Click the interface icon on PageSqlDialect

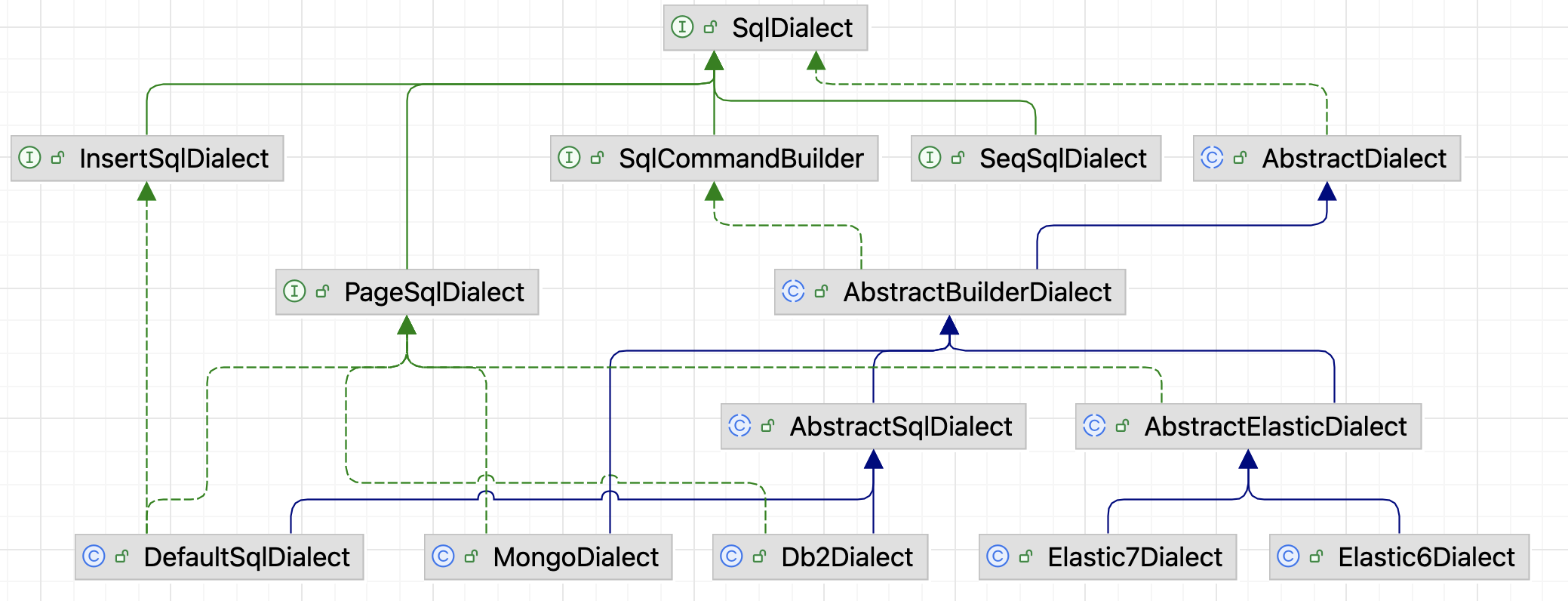[x=294, y=291]
